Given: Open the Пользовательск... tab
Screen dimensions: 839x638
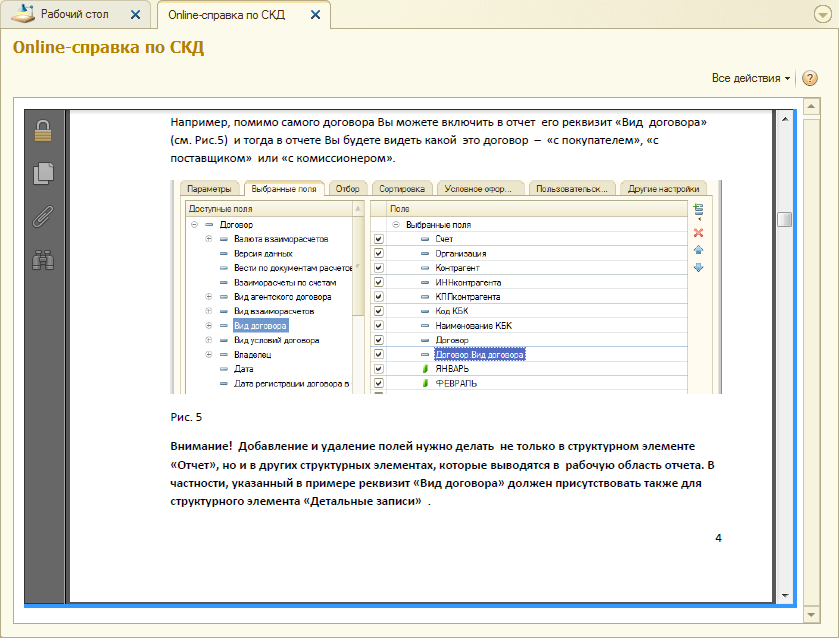Looking at the screenshot, I should click(571, 189).
